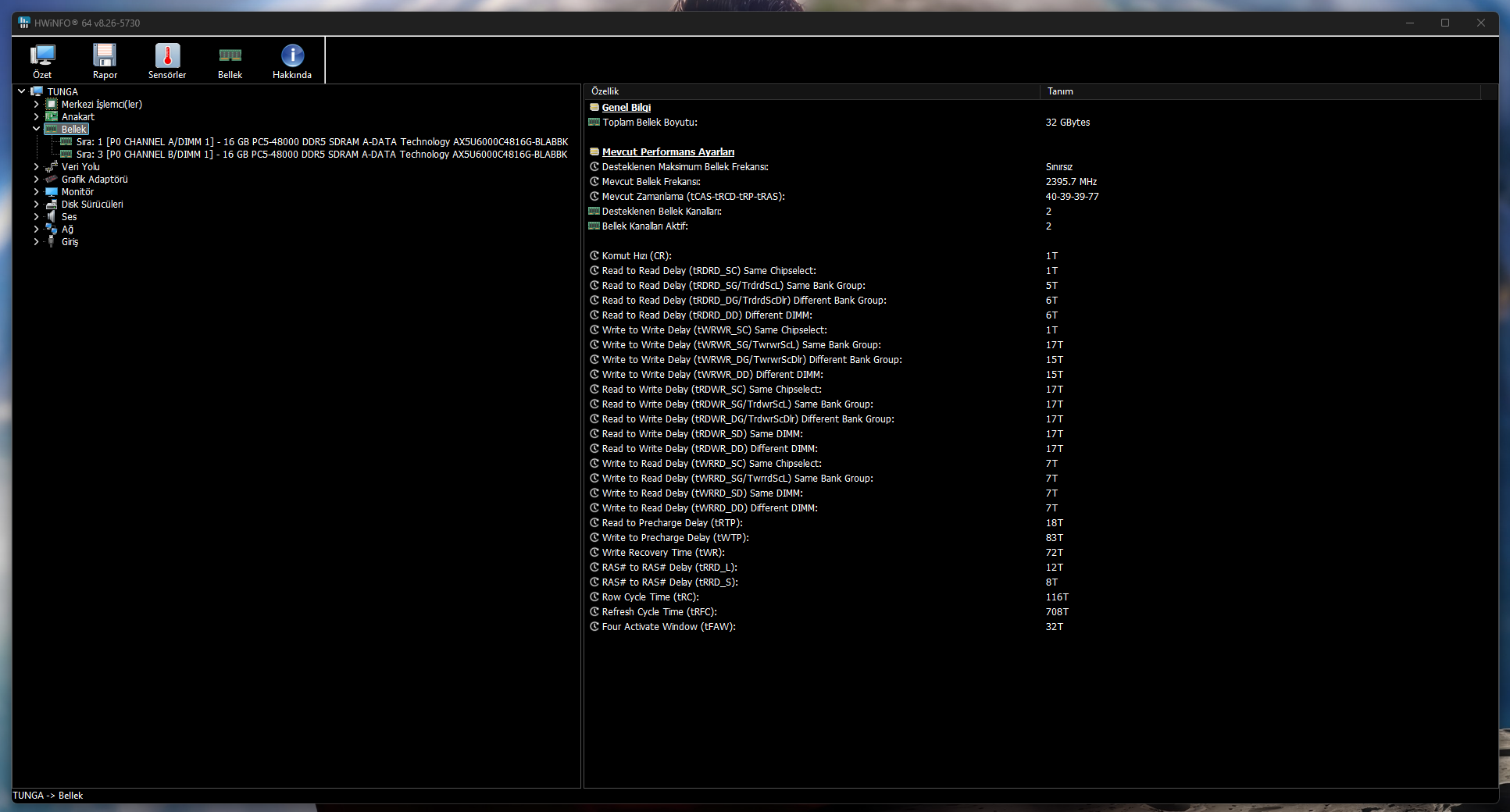This screenshot has width=1510, height=812.
Task: Open the Özet summary toolbar icon
Action: [42, 55]
